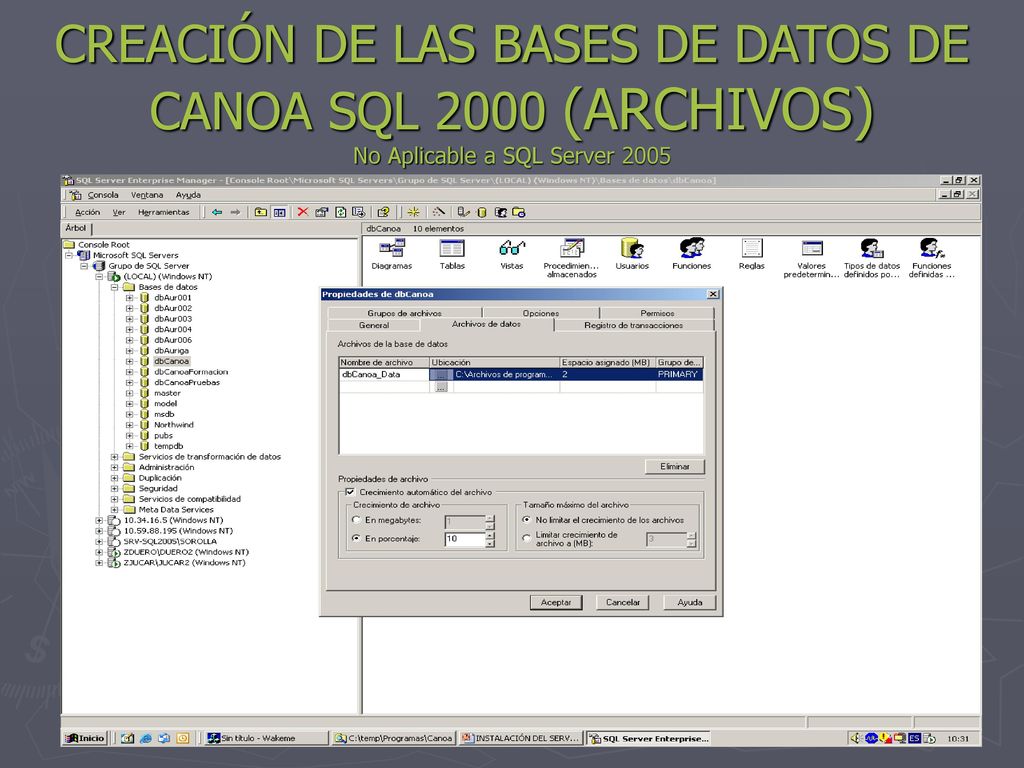Image resolution: width=1024 pixels, height=768 pixels.
Task: Open the Herramientas menu
Action: (x=164, y=212)
